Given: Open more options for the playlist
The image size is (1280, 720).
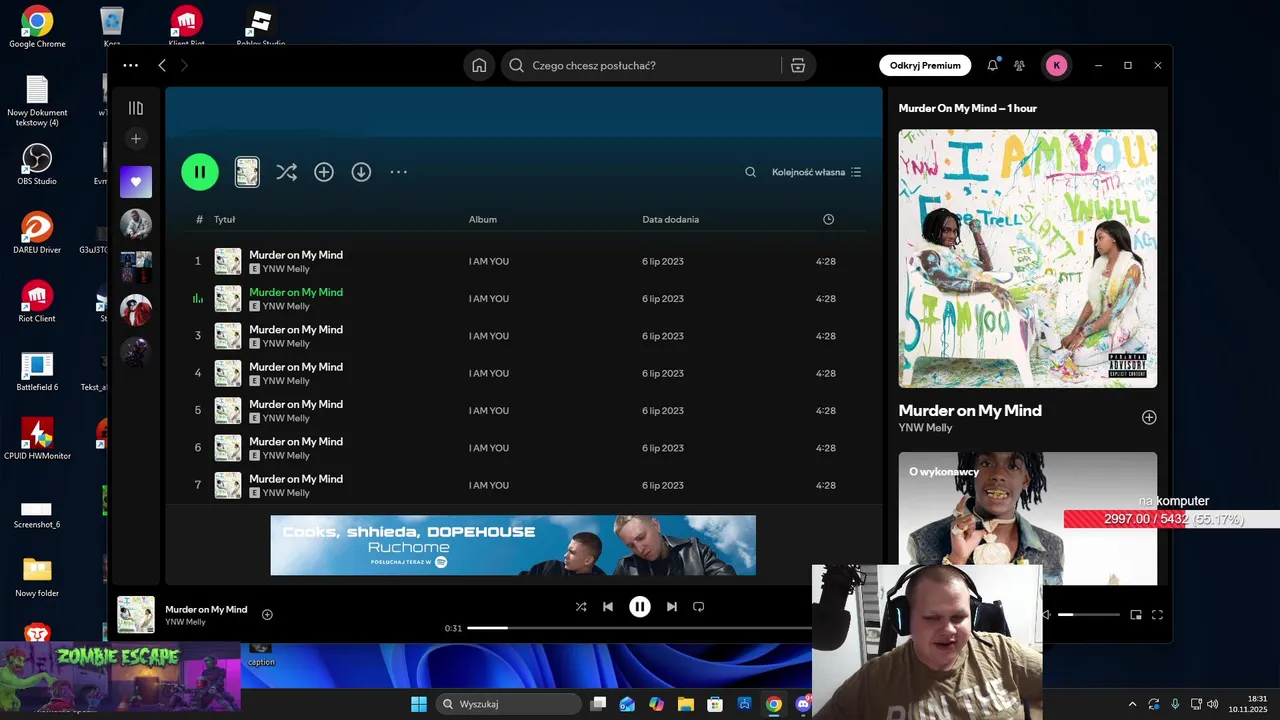Looking at the screenshot, I should [x=398, y=172].
